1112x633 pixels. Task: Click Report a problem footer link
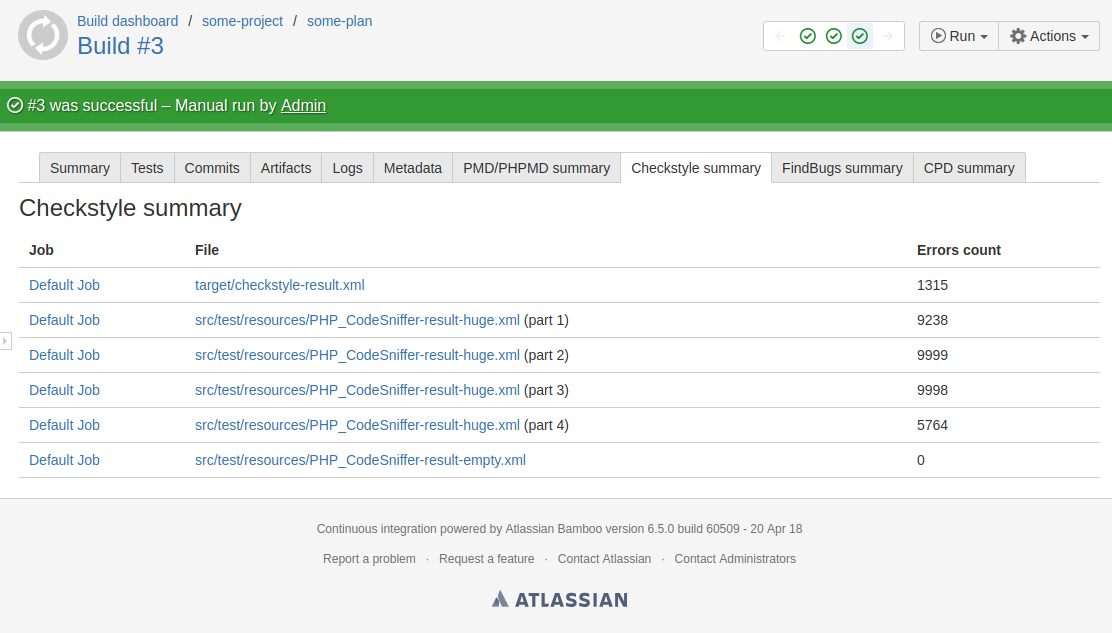pos(369,559)
